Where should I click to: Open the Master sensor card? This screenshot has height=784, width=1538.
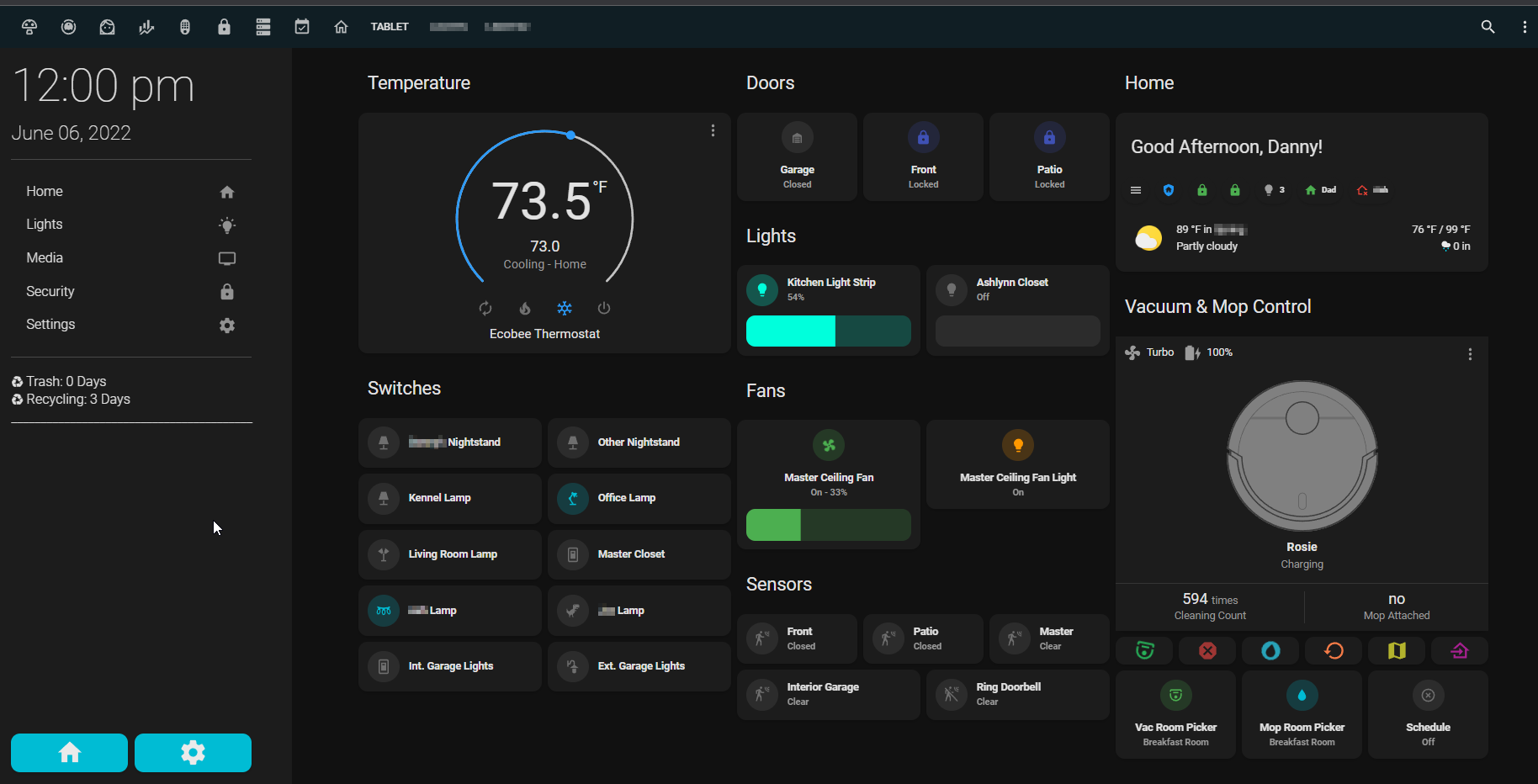[1049, 638]
